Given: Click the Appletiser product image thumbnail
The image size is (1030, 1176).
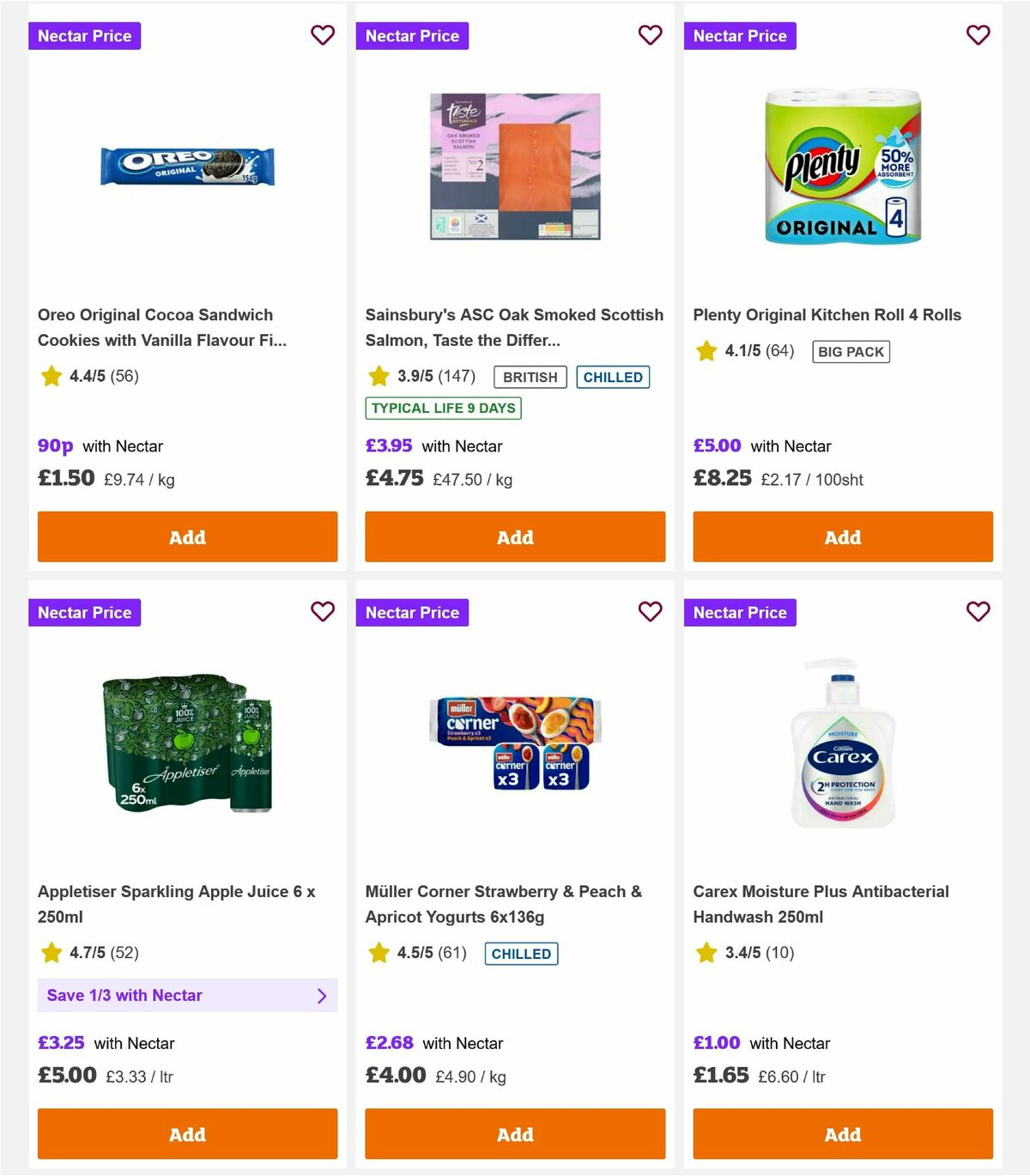Looking at the screenshot, I should tap(187, 745).
